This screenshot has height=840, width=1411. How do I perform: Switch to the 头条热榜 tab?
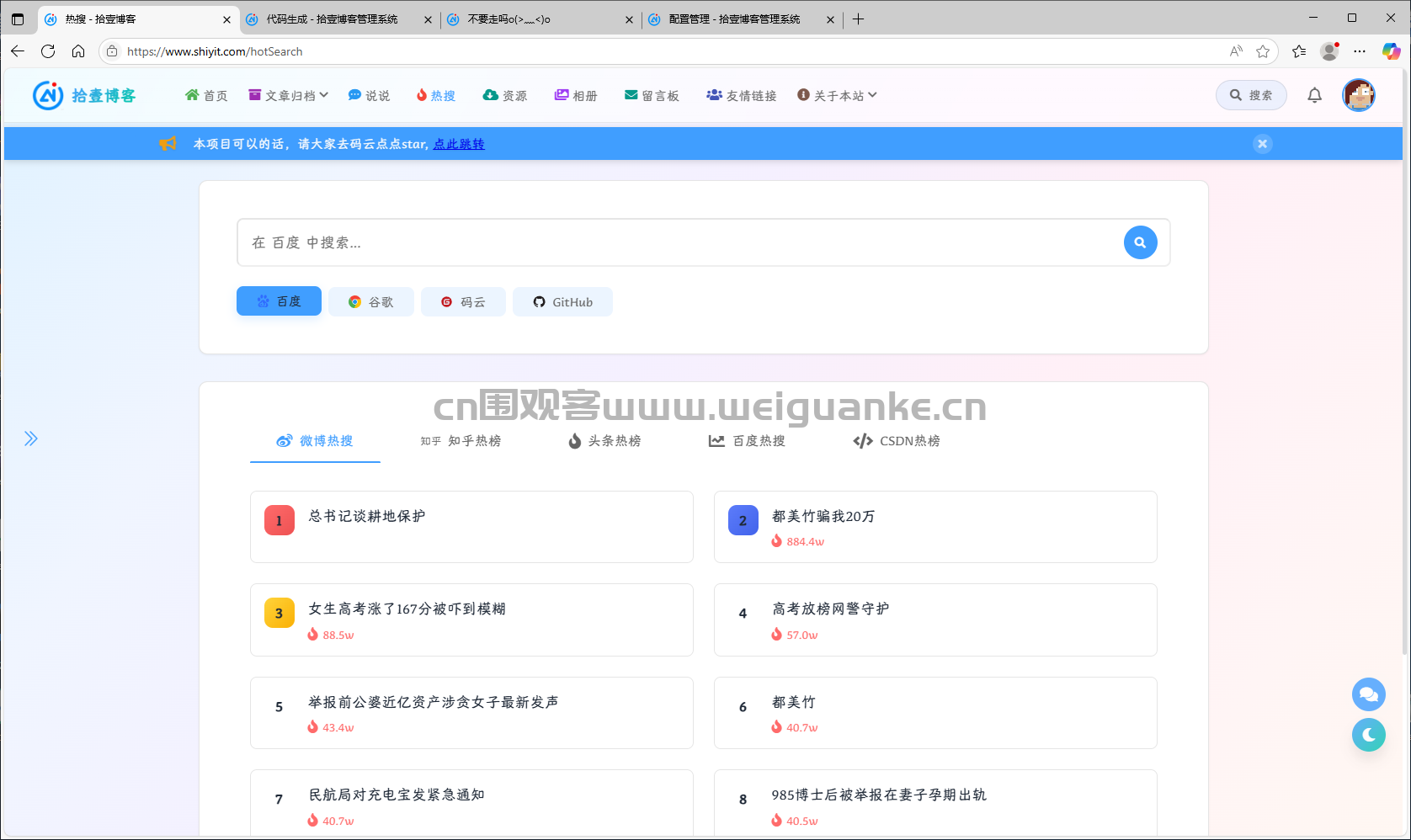pyautogui.click(x=604, y=441)
